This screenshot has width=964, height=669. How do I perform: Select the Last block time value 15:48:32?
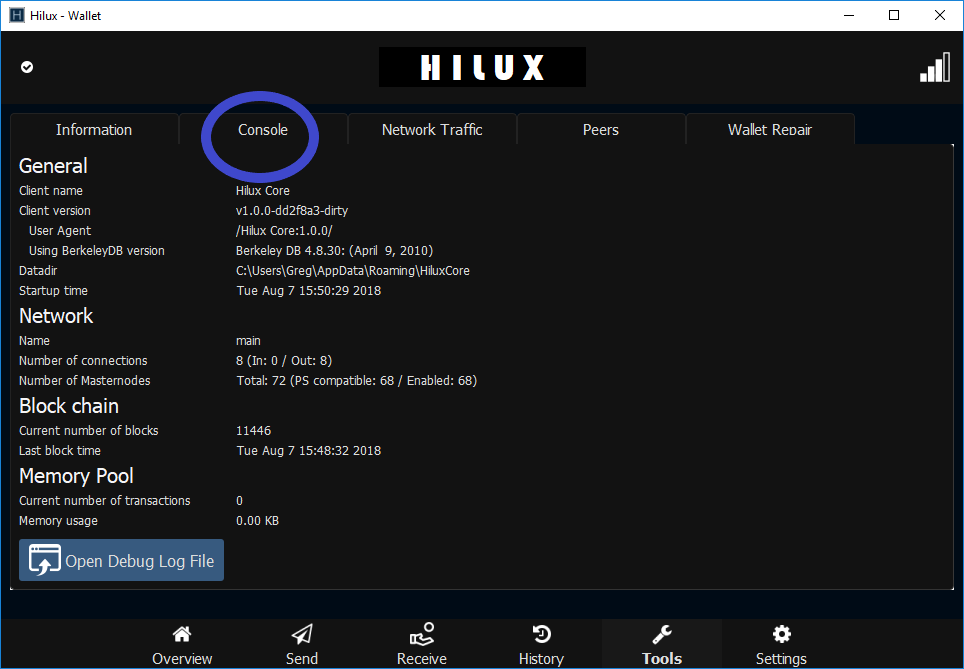pyautogui.click(x=309, y=451)
